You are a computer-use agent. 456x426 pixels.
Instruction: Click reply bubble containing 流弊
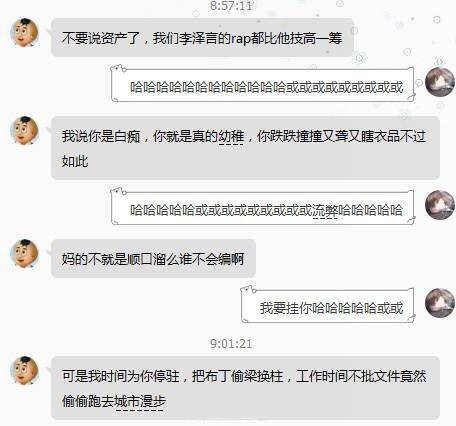263,207
